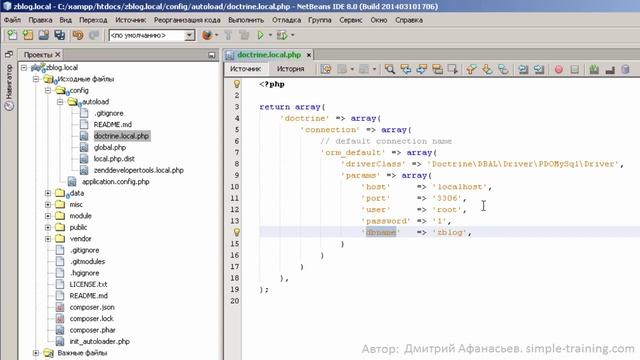Image resolution: width=640 pixels, height=360 pixels.
Task: Expand the data folder
Action: point(48,193)
